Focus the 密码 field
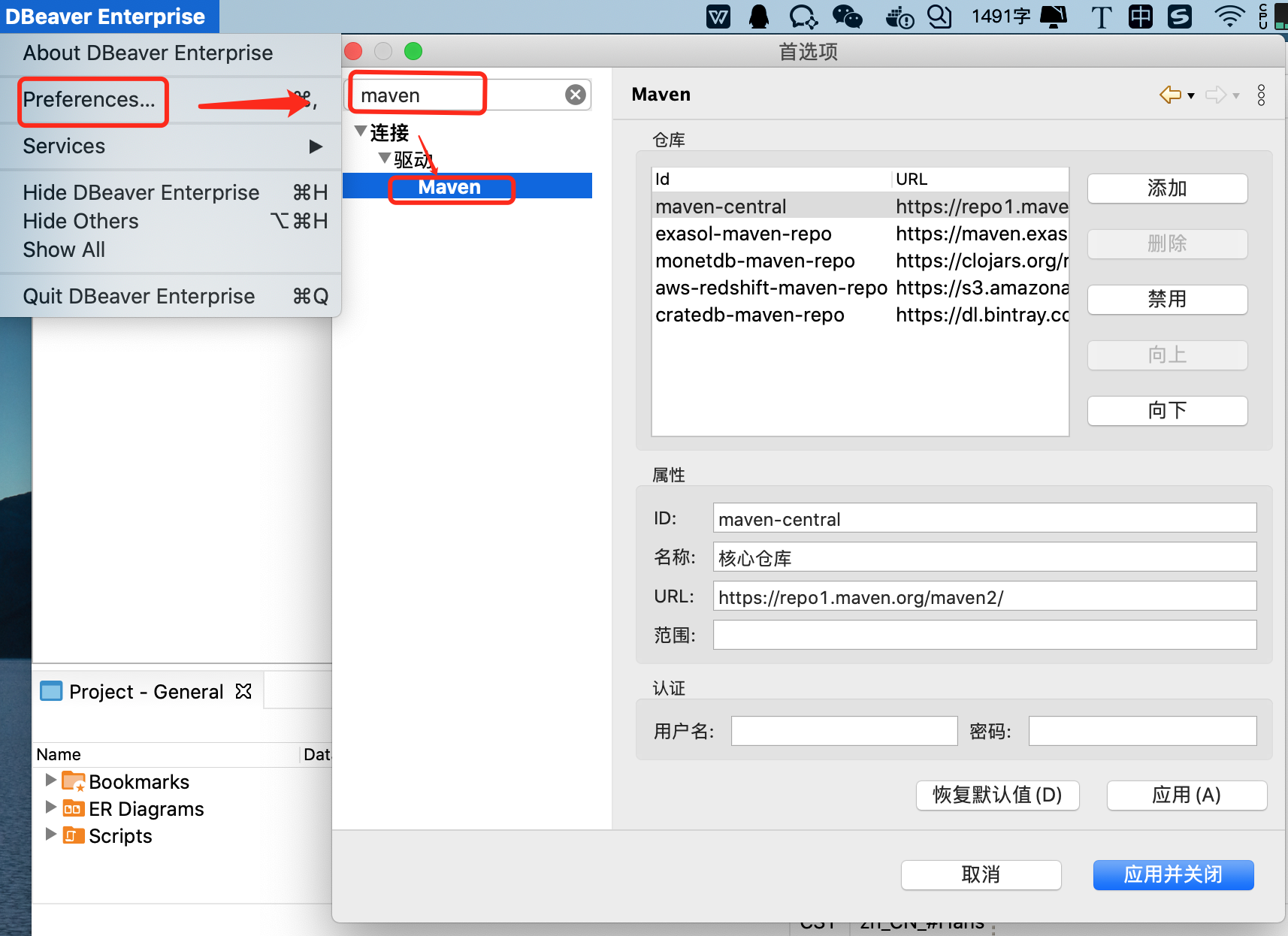Viewport: 1288px width, 936px height. (x=1142, y=731)
